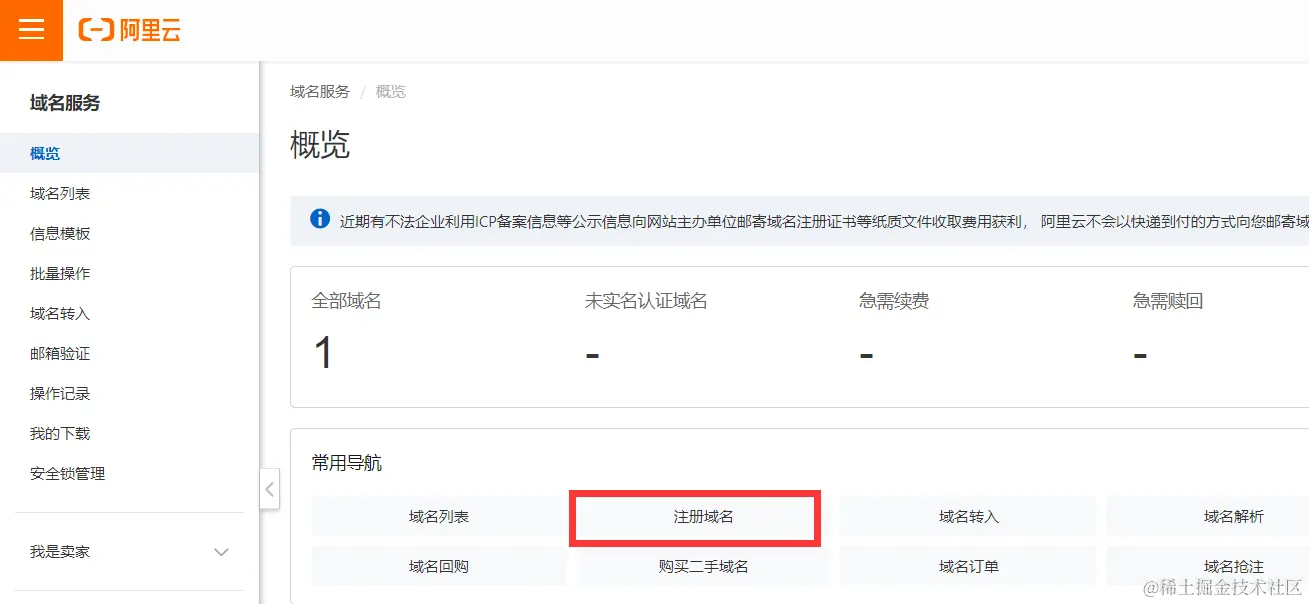Click the 阿里云 logo

tap(130, 30)
